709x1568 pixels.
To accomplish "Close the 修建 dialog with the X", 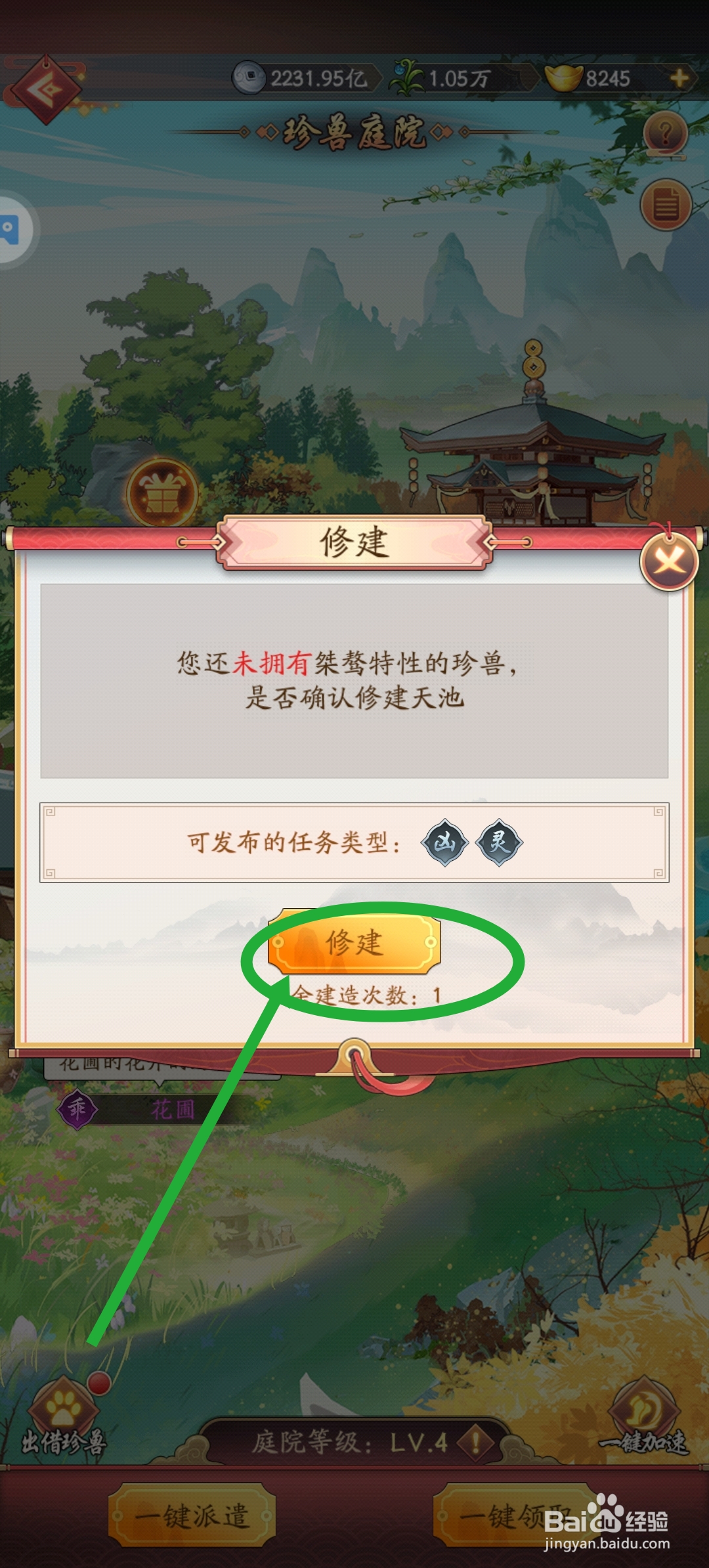I will pyautogui.click(x=669, y=561).
